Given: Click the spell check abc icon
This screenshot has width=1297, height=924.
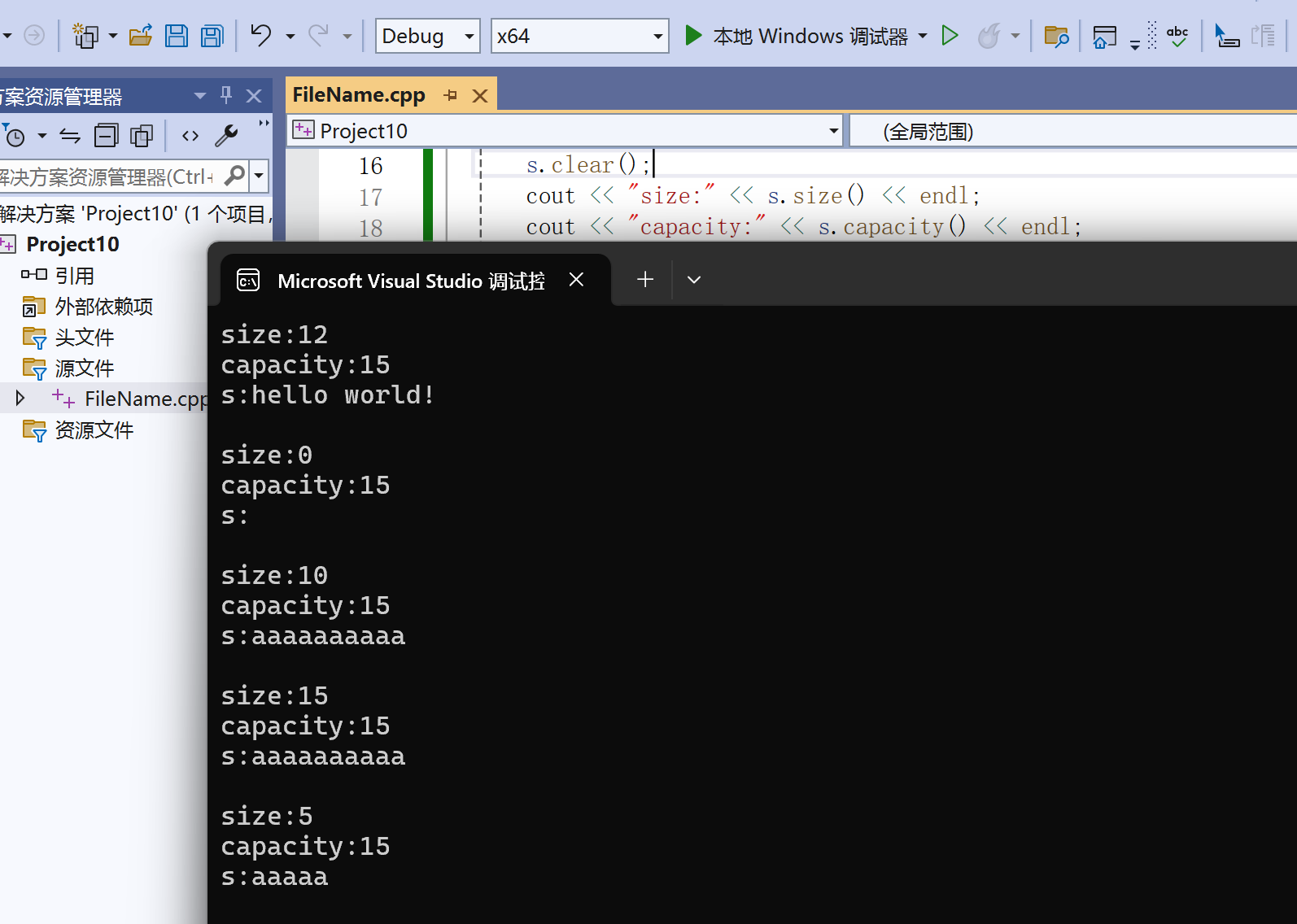Looking at the screenshot, I should 1177,36.
